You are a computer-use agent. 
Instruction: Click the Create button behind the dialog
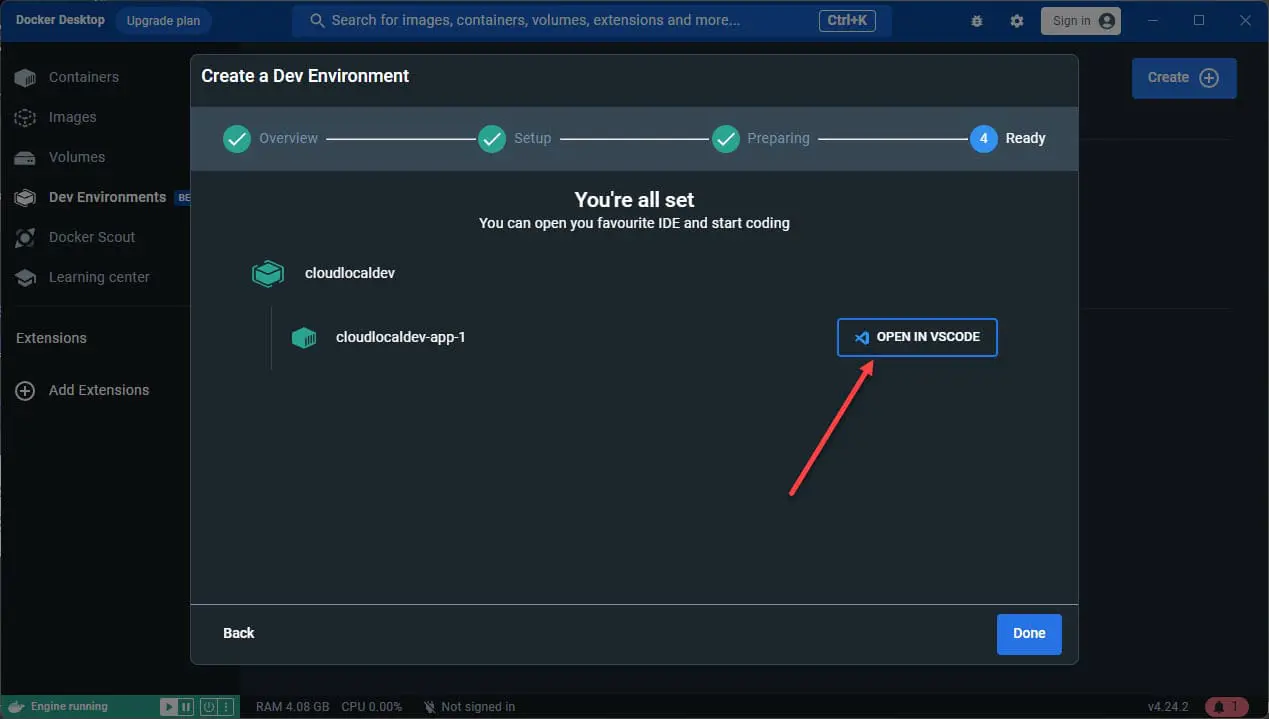(x=1184, y=77)
